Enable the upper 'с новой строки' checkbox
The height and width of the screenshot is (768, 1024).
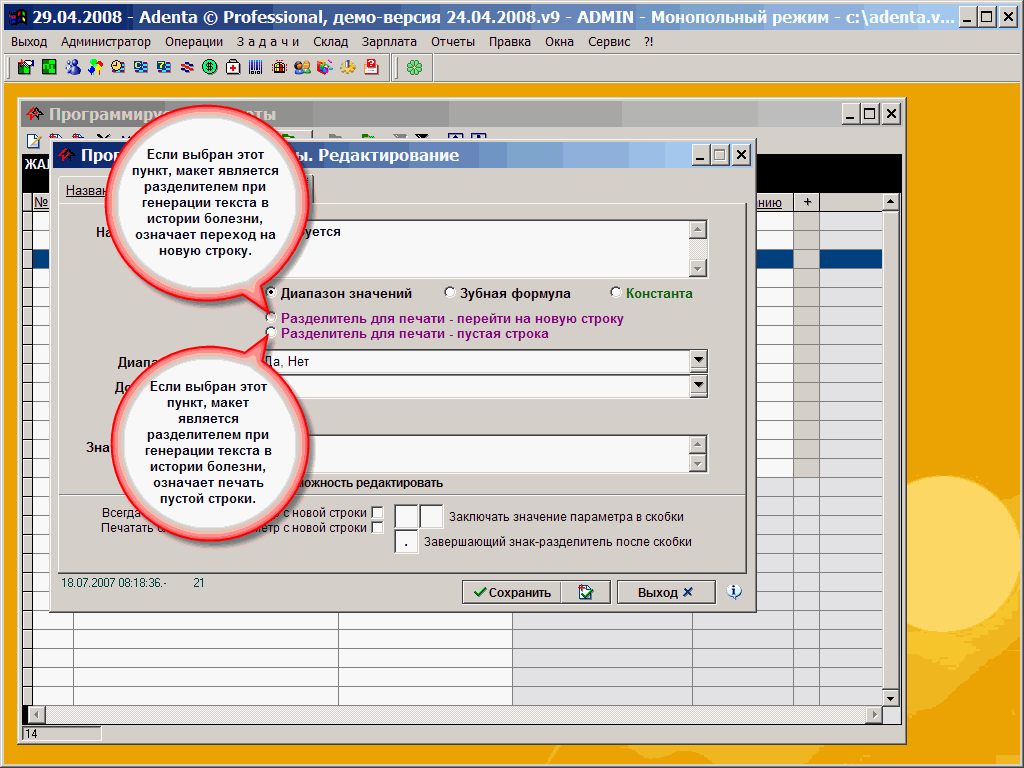377,513
